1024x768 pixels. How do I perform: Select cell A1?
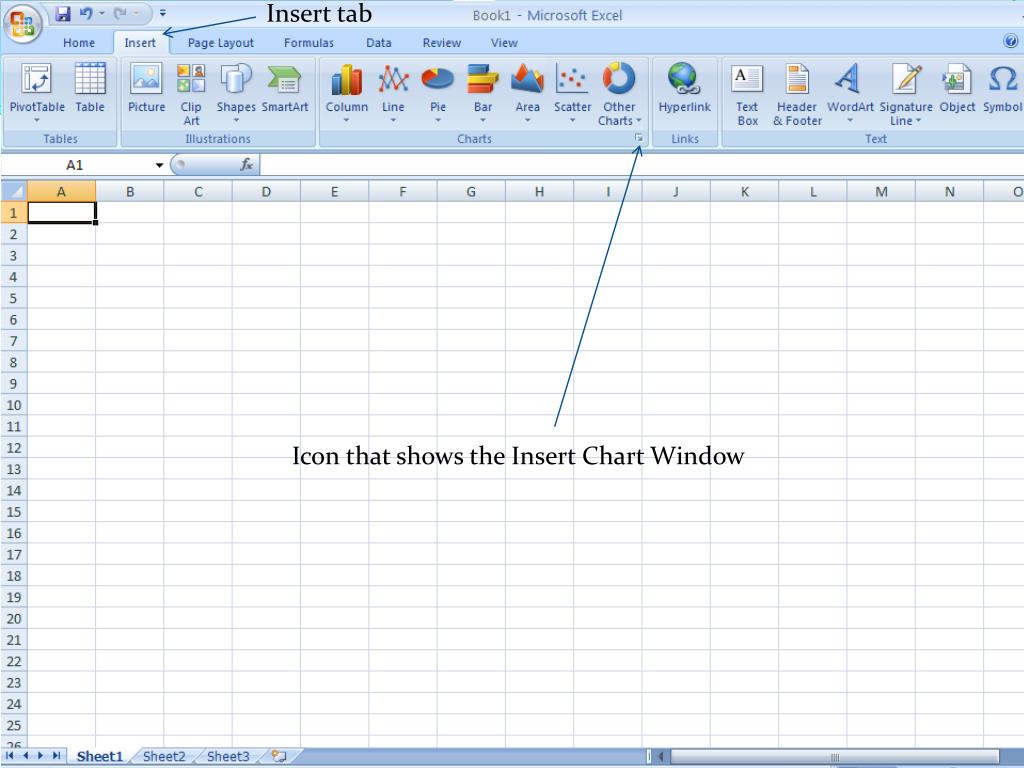tap(61, 213)
